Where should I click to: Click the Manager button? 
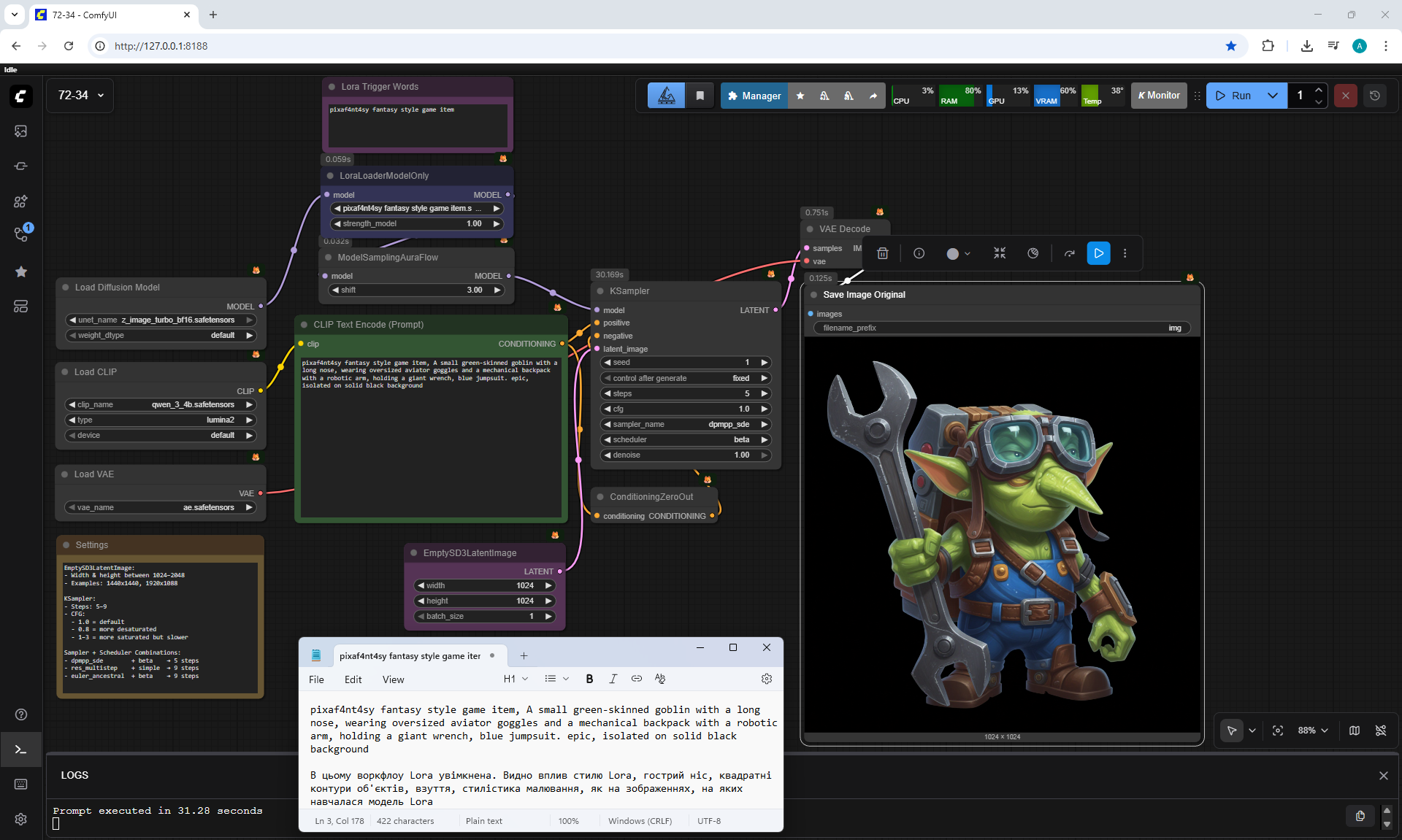click(x=754, y=96)
